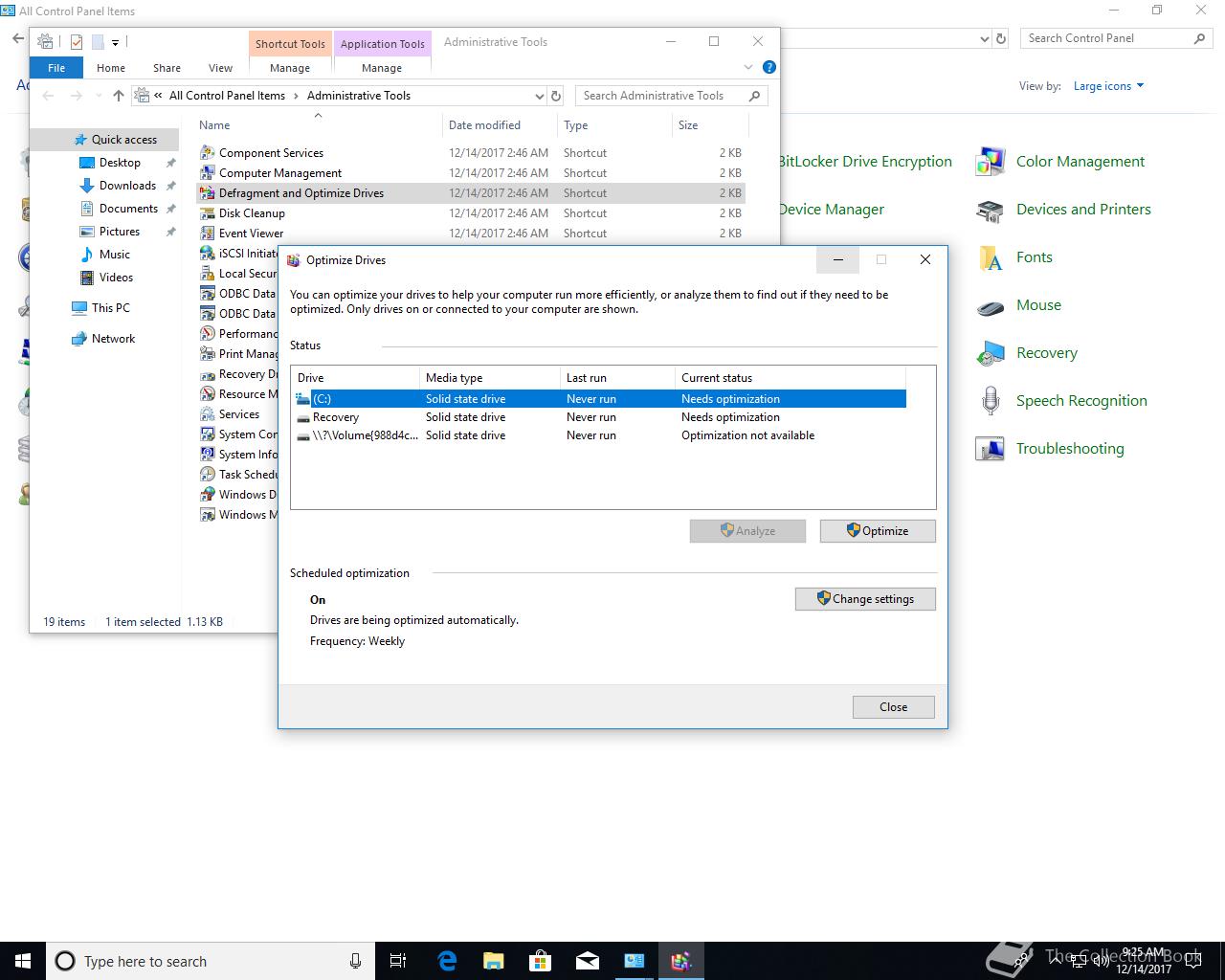Expand the Explorer ribbon chevron
The width and height of the screenshot is (1225, 980).
pyautogui.click(x=748, y=67)
